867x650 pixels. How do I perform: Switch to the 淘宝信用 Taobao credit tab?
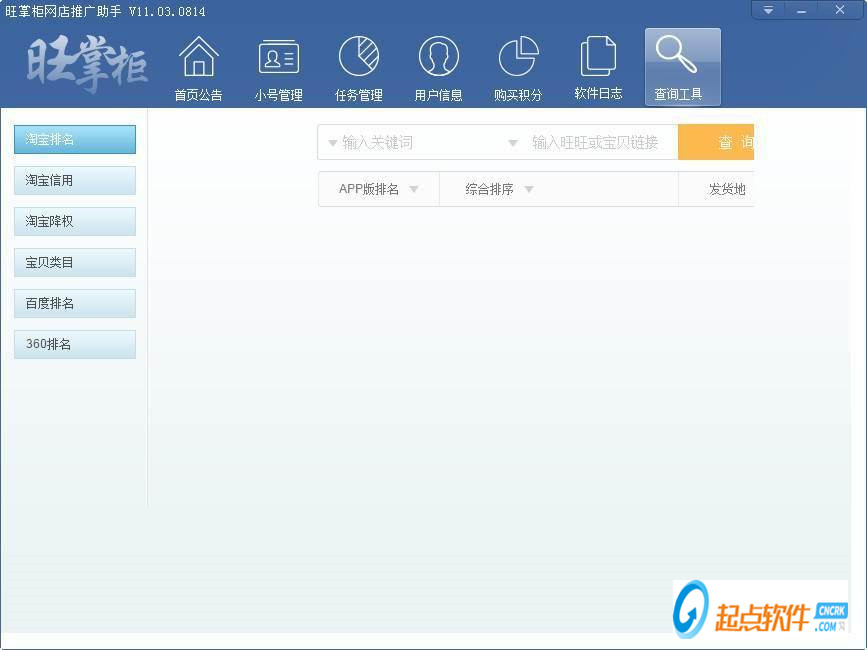74,180
